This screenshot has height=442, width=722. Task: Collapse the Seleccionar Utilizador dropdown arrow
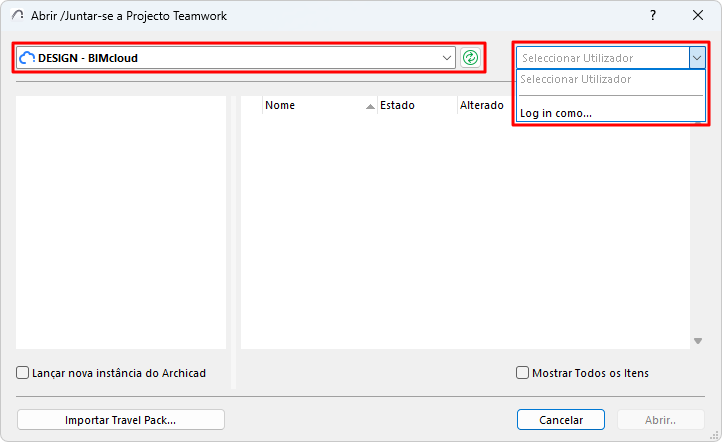pos(696,58)
